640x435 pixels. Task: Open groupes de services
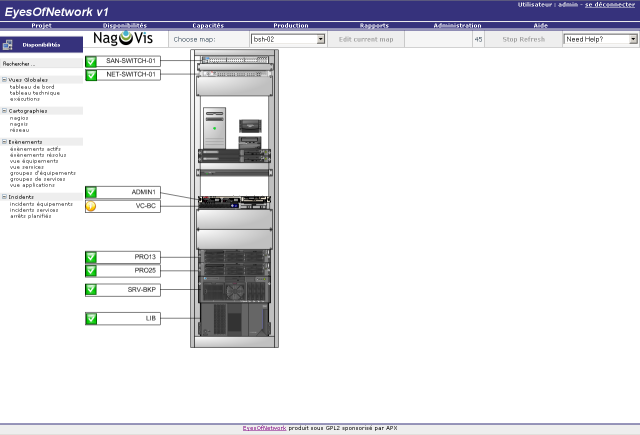coord(38,179)
